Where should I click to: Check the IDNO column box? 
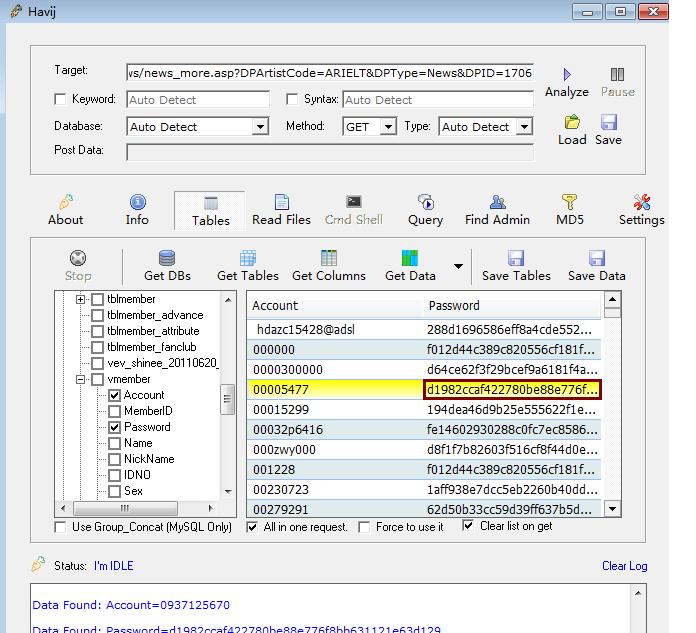pos(115,475)
